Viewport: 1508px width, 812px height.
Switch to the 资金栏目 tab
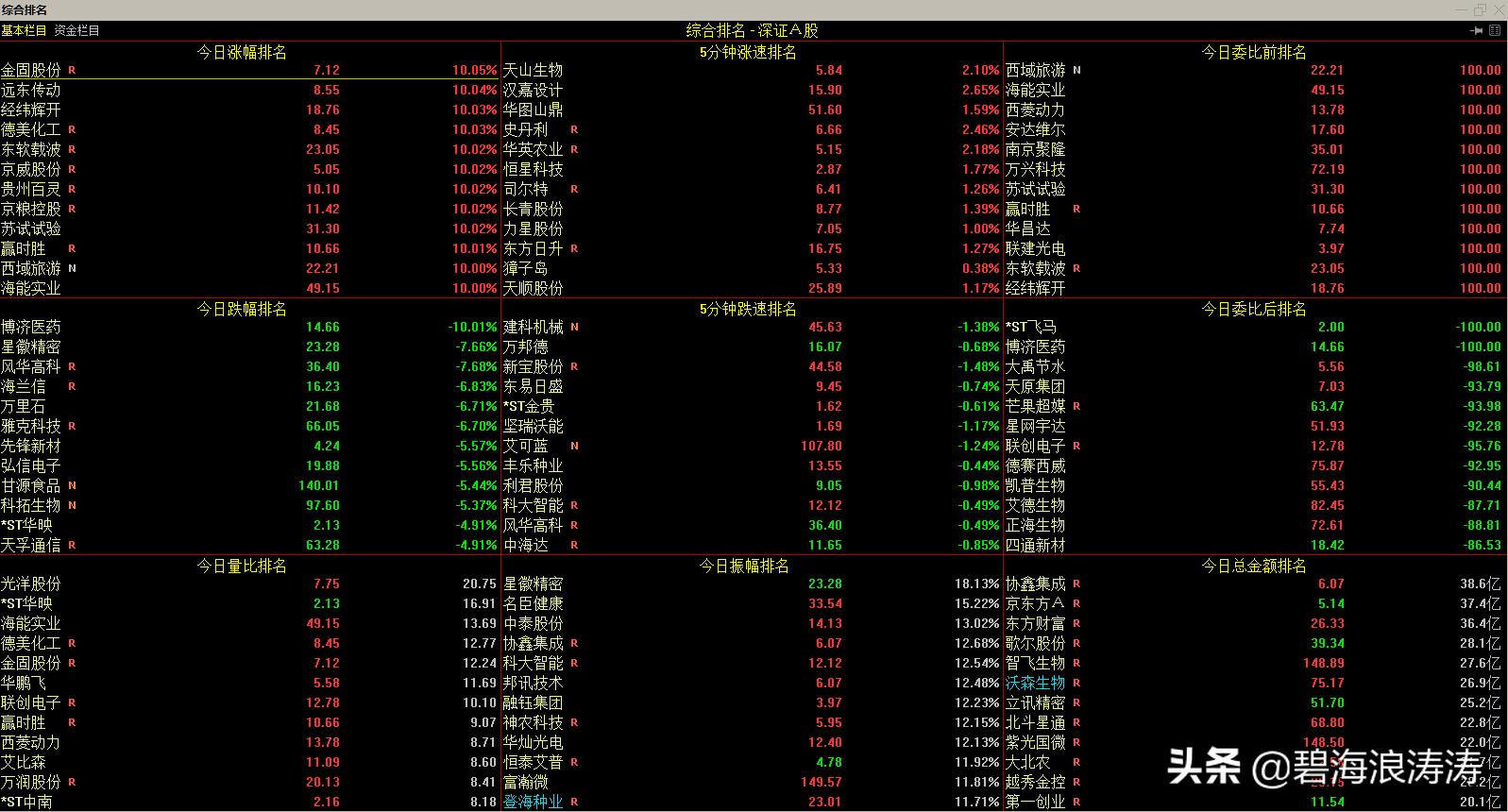point(76,30)
